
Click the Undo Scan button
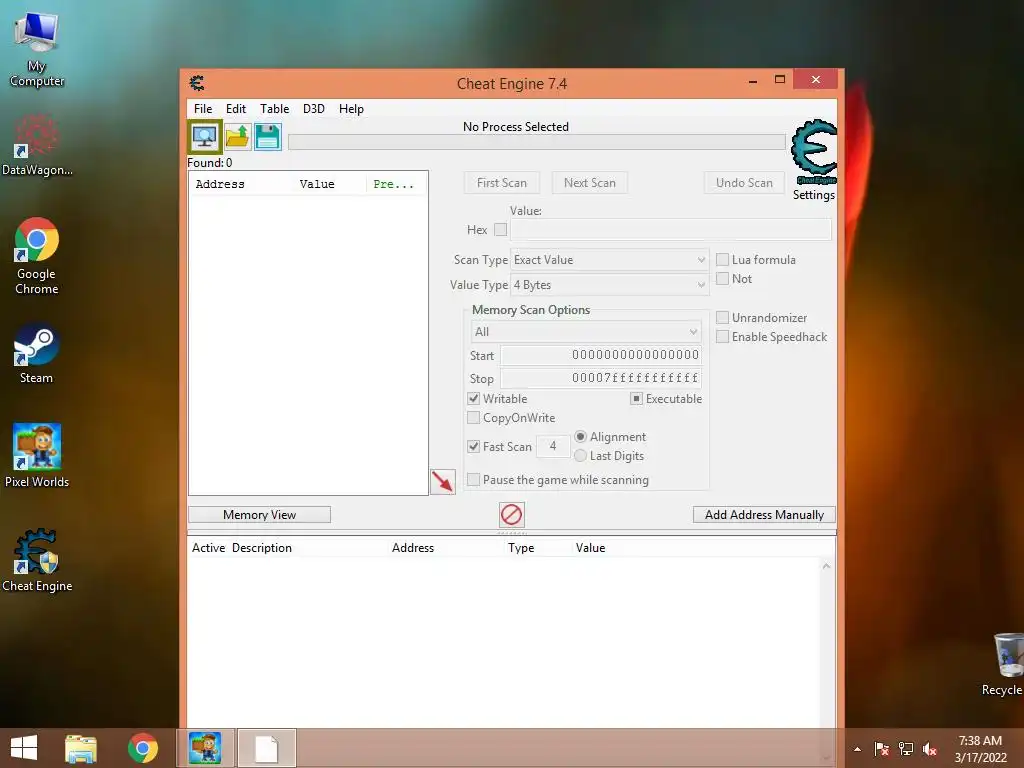pyautogui.click(x=744, y=183)
